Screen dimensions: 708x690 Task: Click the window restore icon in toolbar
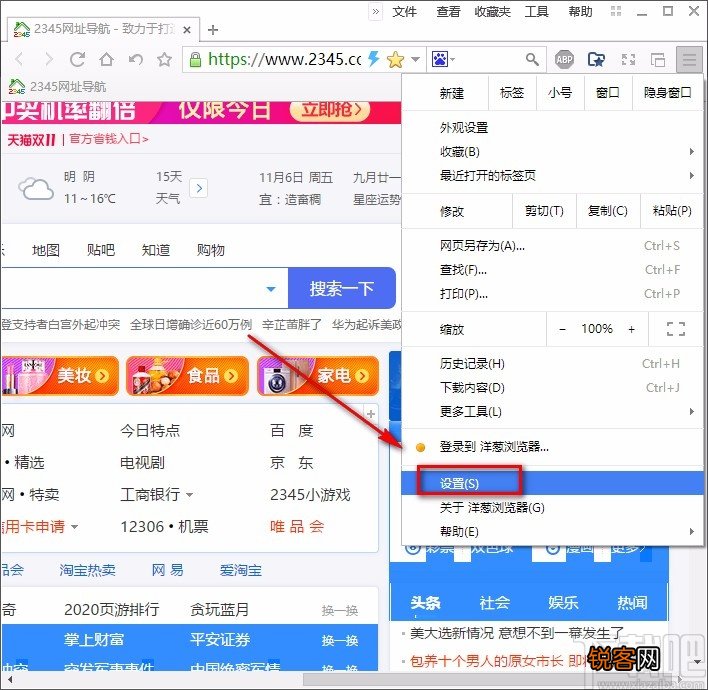click(658, 59)
